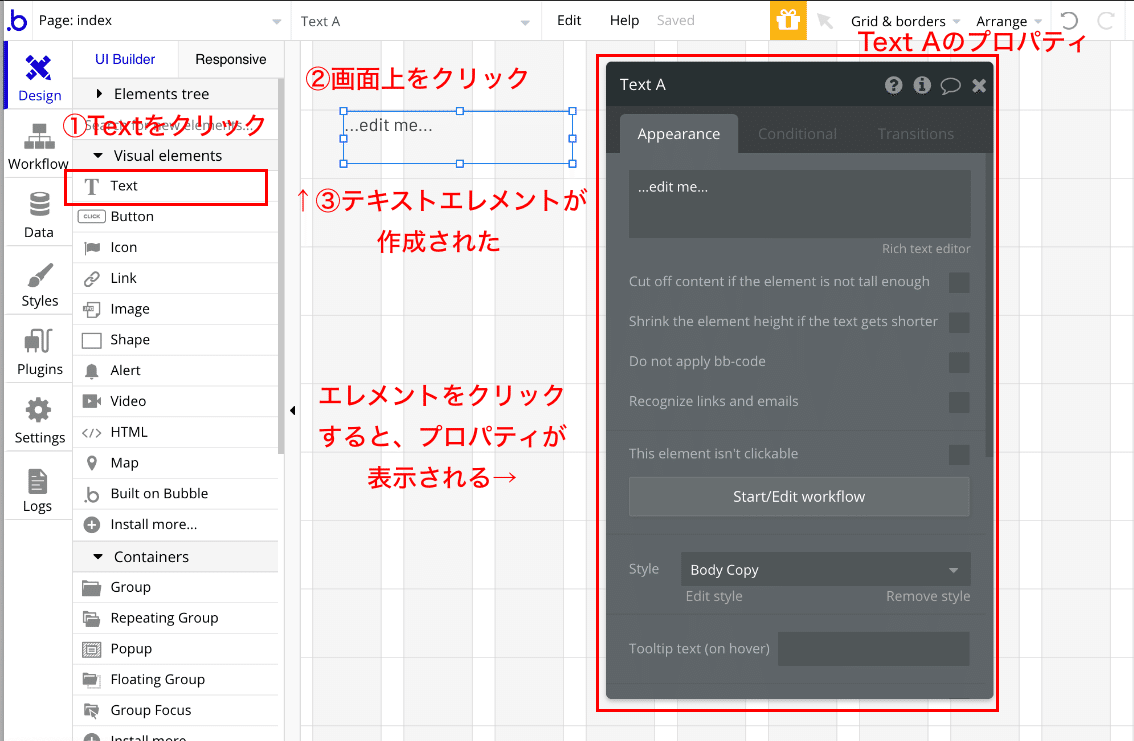The image size is (1134, 741).
Task: Switch to the UI Builder tab
Action: (x=125, y=59)
